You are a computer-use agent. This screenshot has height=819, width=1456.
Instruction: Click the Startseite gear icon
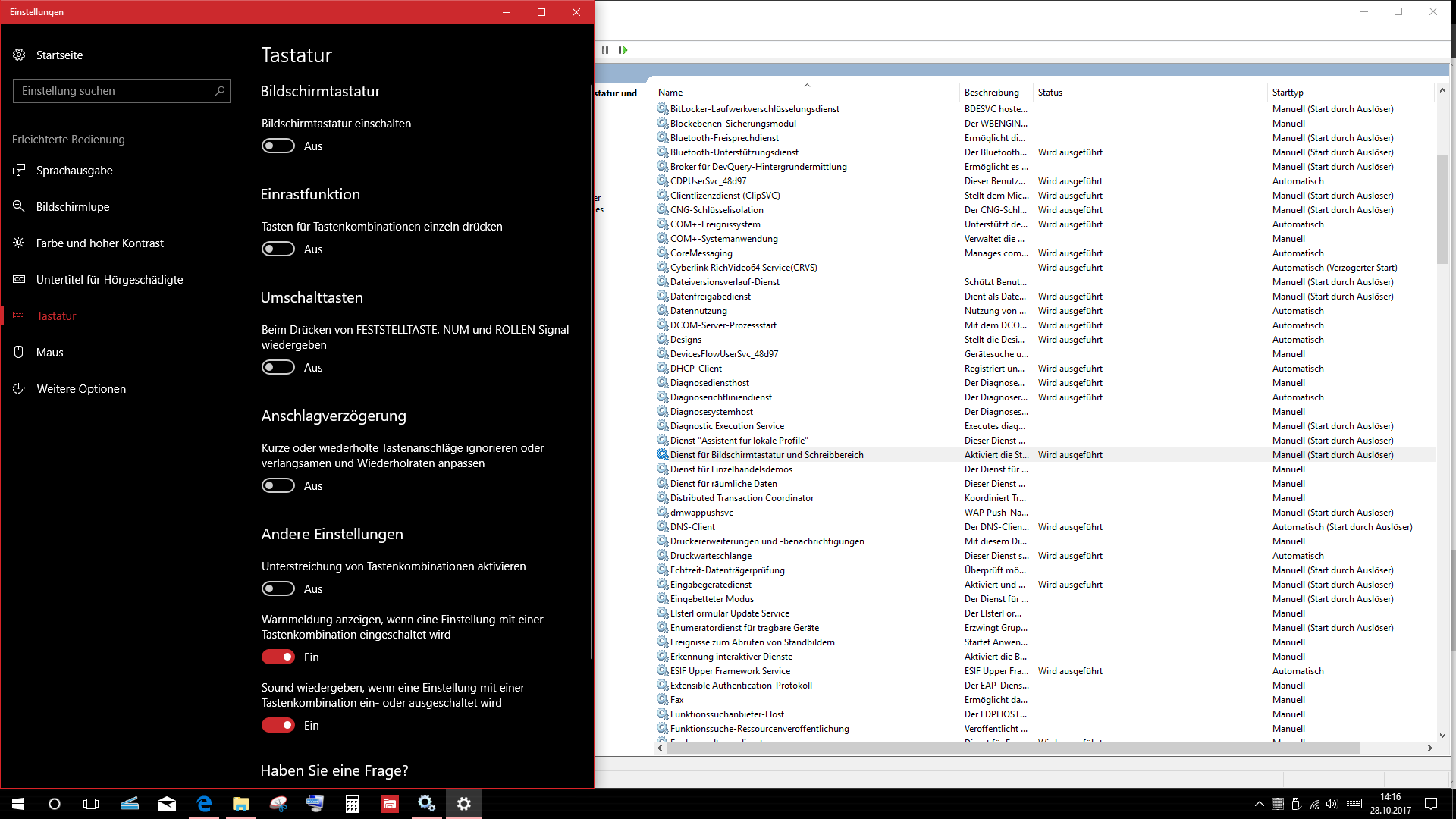(19, 55)
